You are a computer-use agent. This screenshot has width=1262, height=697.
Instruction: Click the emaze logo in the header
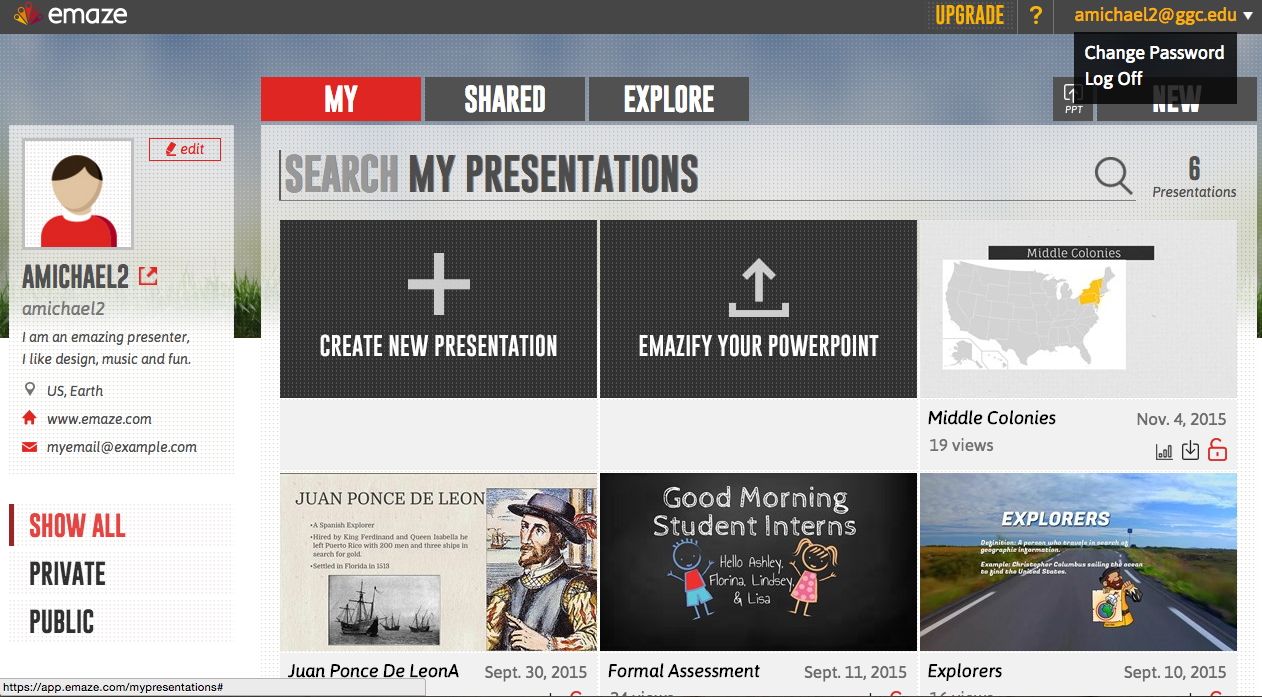pos(71,16)
